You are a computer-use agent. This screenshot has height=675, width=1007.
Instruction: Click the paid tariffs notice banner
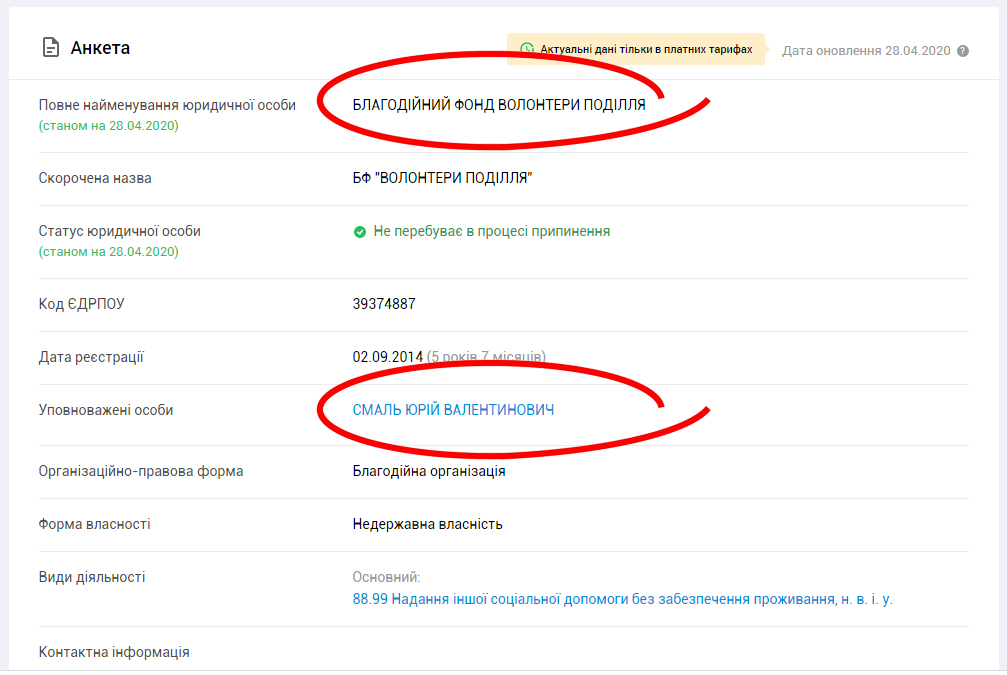pos(637,49)
